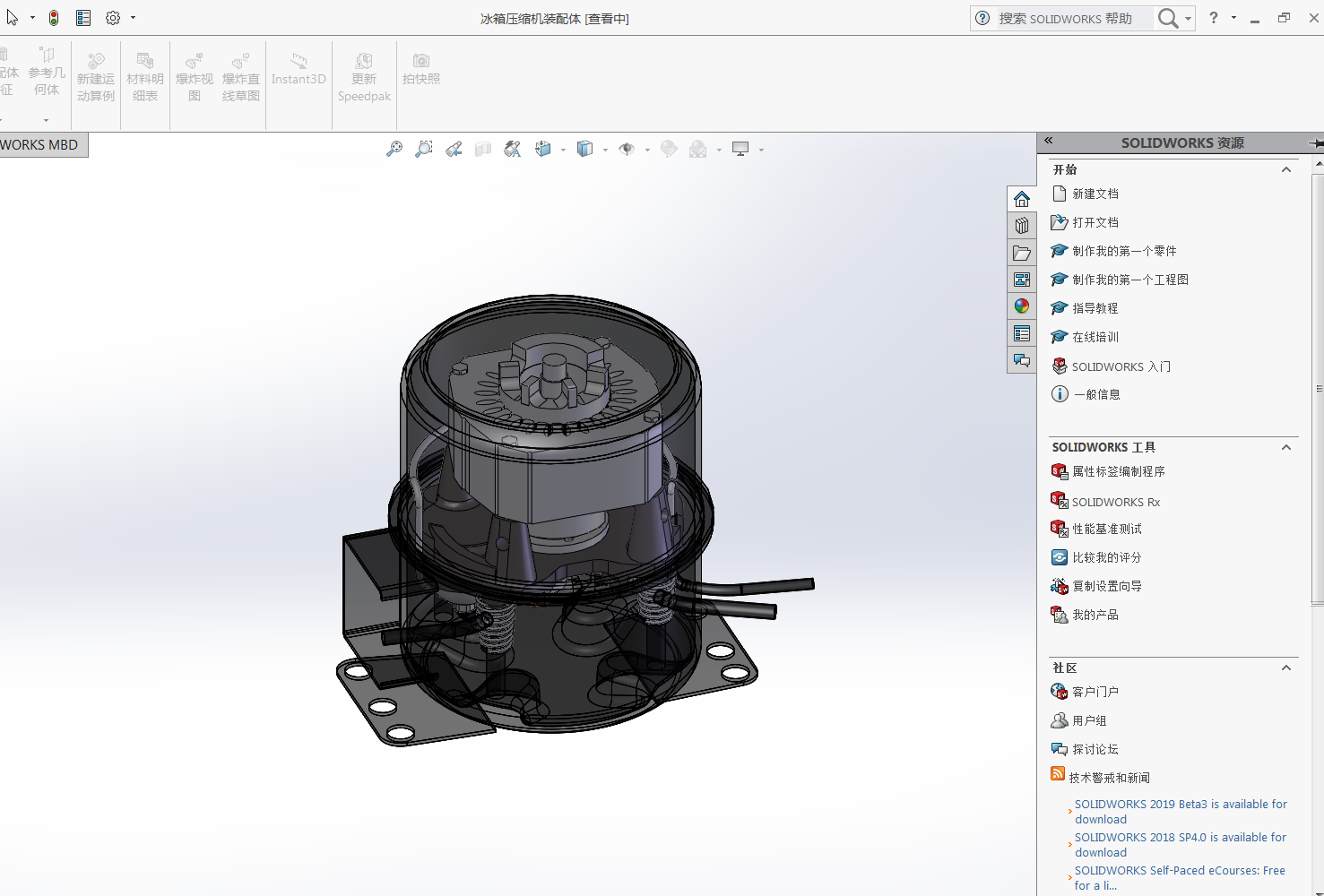Viewport: 1324px width, 896px height.
Task: Switch to the SOLIDWORKS MBD tab
Action: click(x=40, y=145)
